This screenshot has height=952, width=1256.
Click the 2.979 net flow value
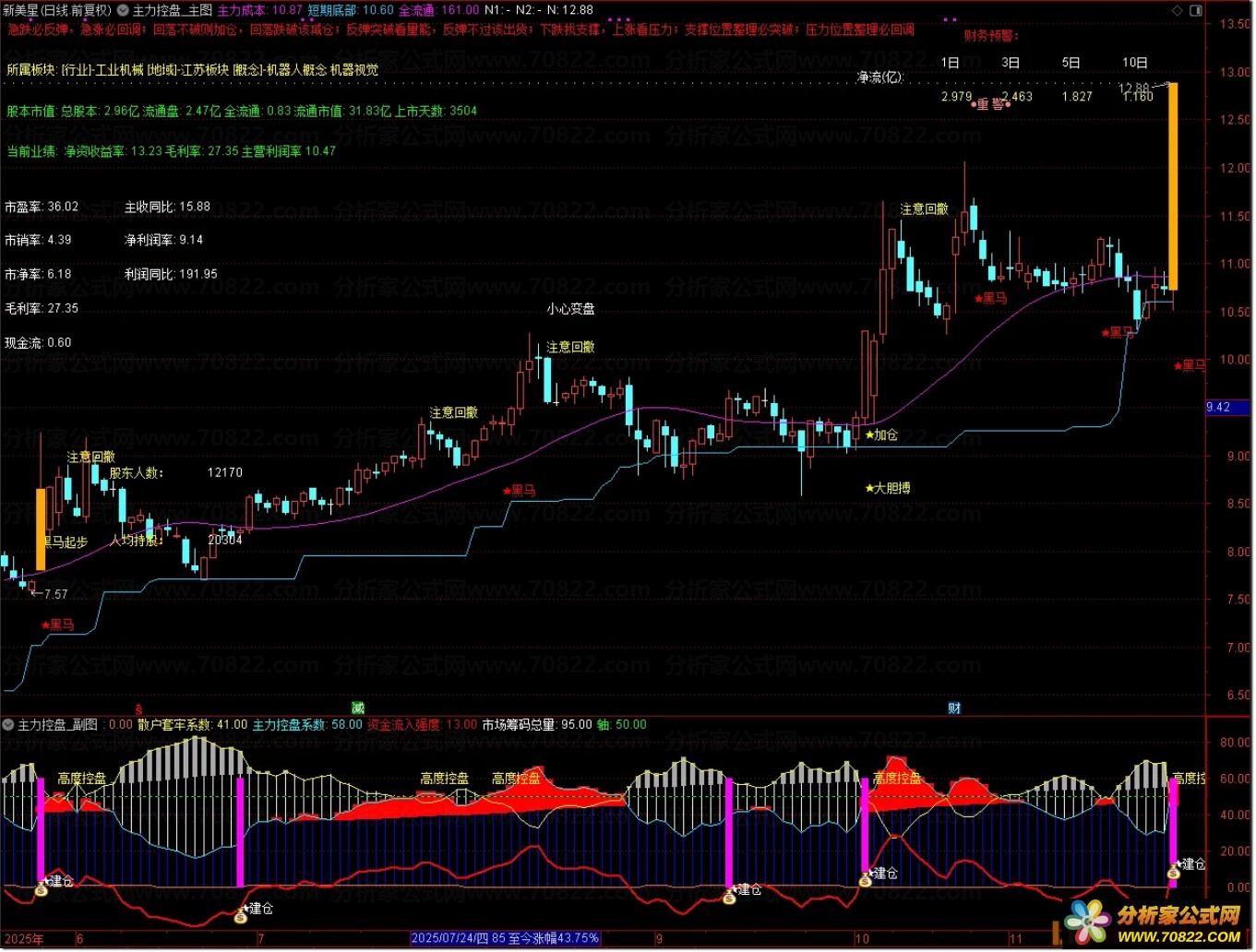(x=957, y=97)
